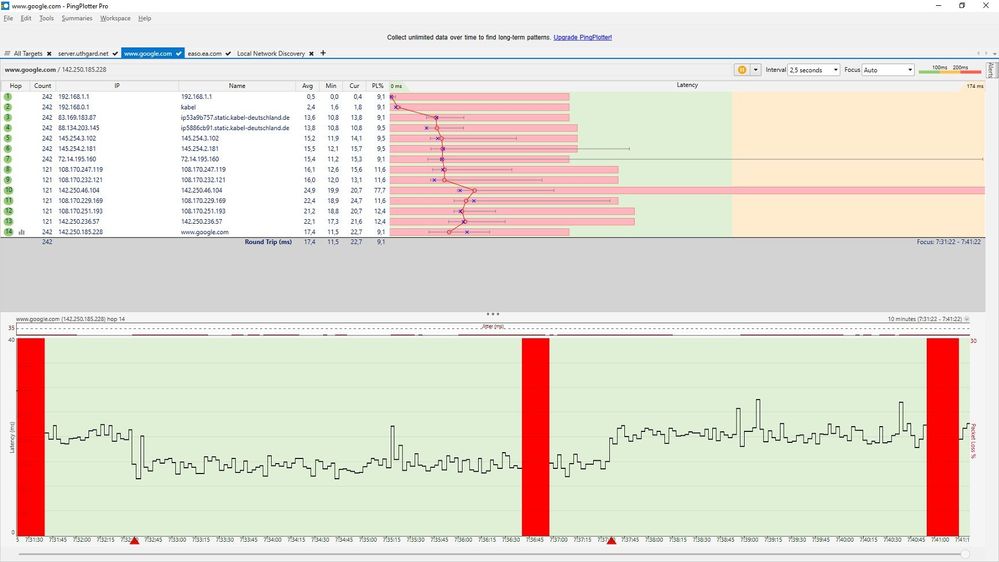The height and width of the screenshot is (562, 999).
Task: Sort by the Hop column header
Action: (x=15, y=86)
